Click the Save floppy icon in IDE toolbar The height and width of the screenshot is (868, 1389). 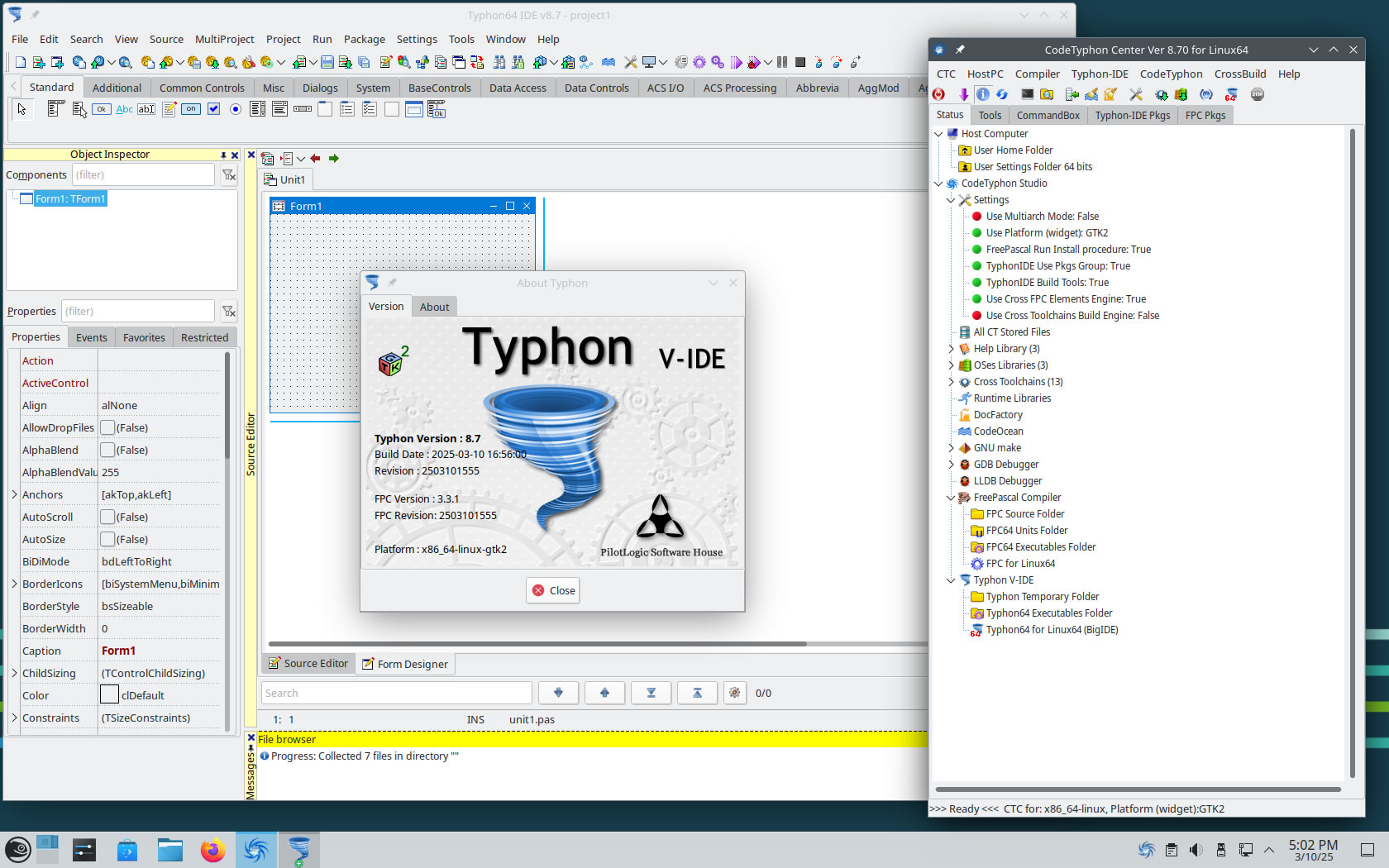[x=327, y=62]
